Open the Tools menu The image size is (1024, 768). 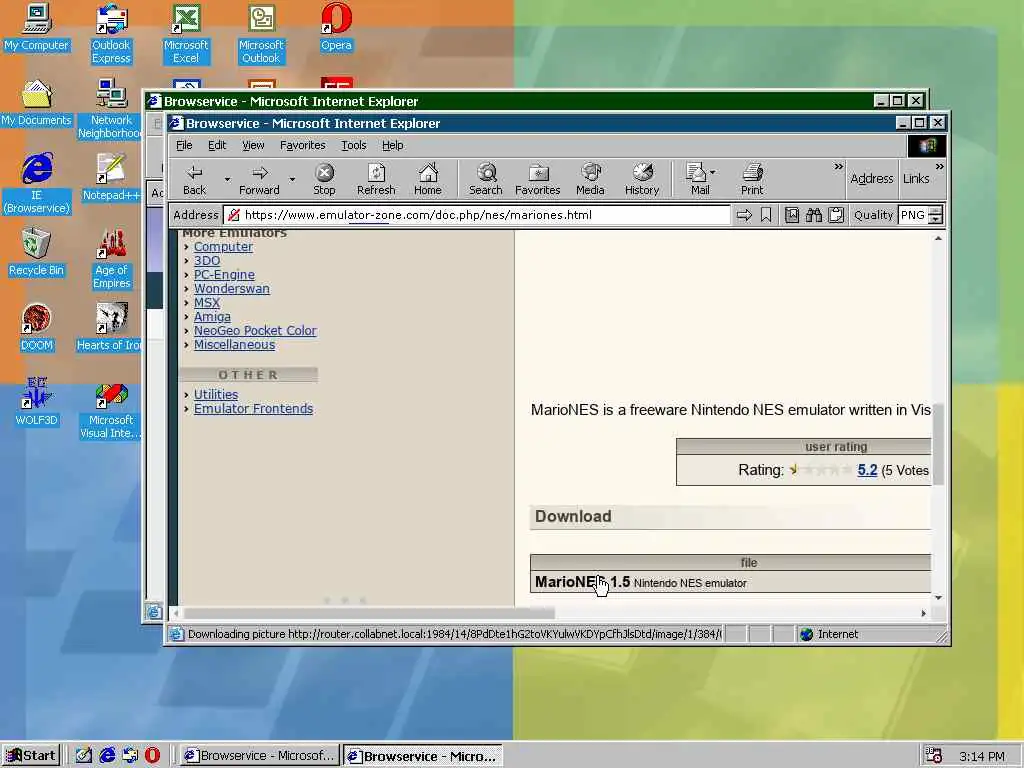[x=353, y=145]
